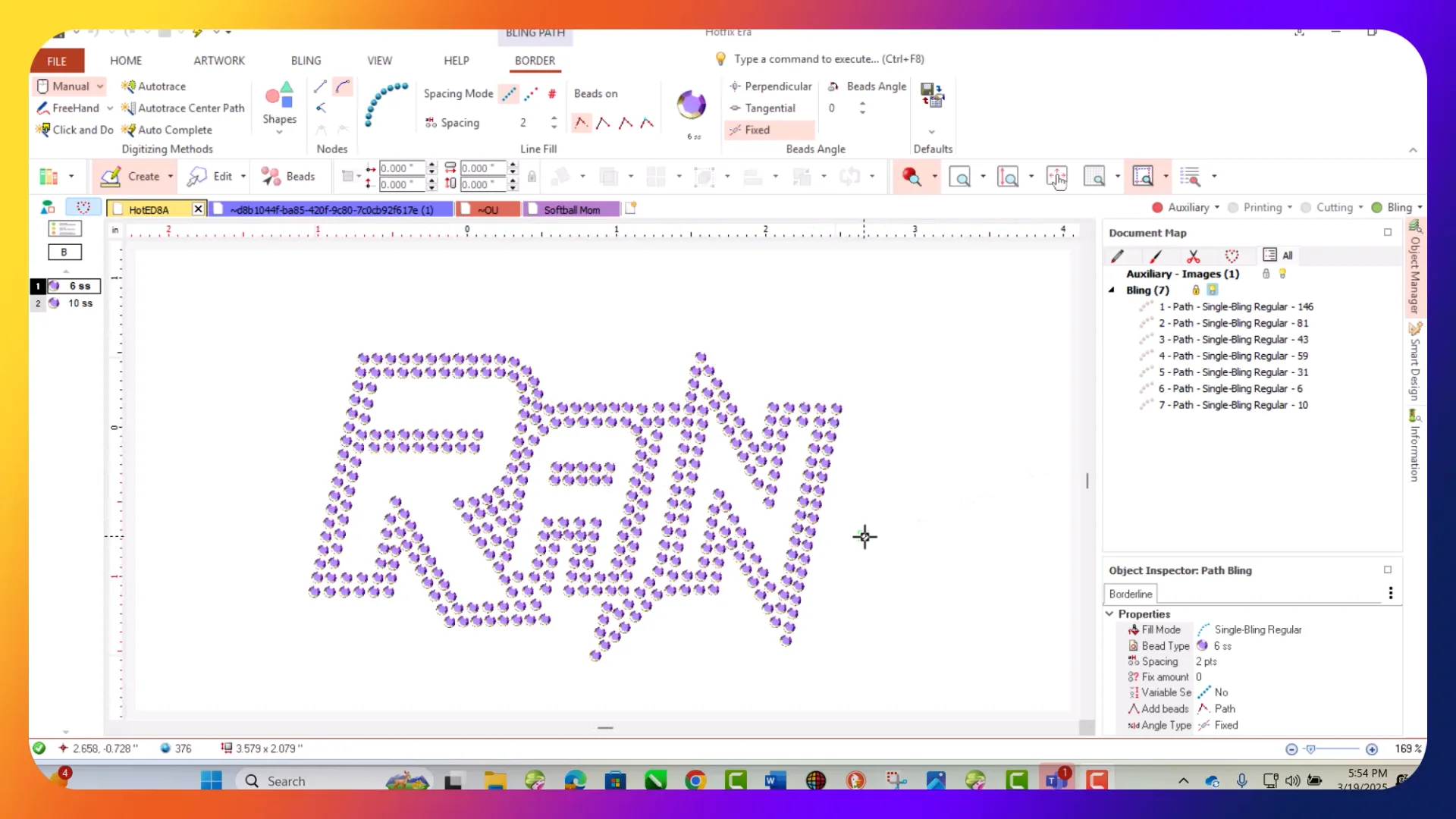Select tree item 1 - Path Single-Bling Regular 146
This screenshot has height=819, width=1456.
click(x=1236, y=306)
